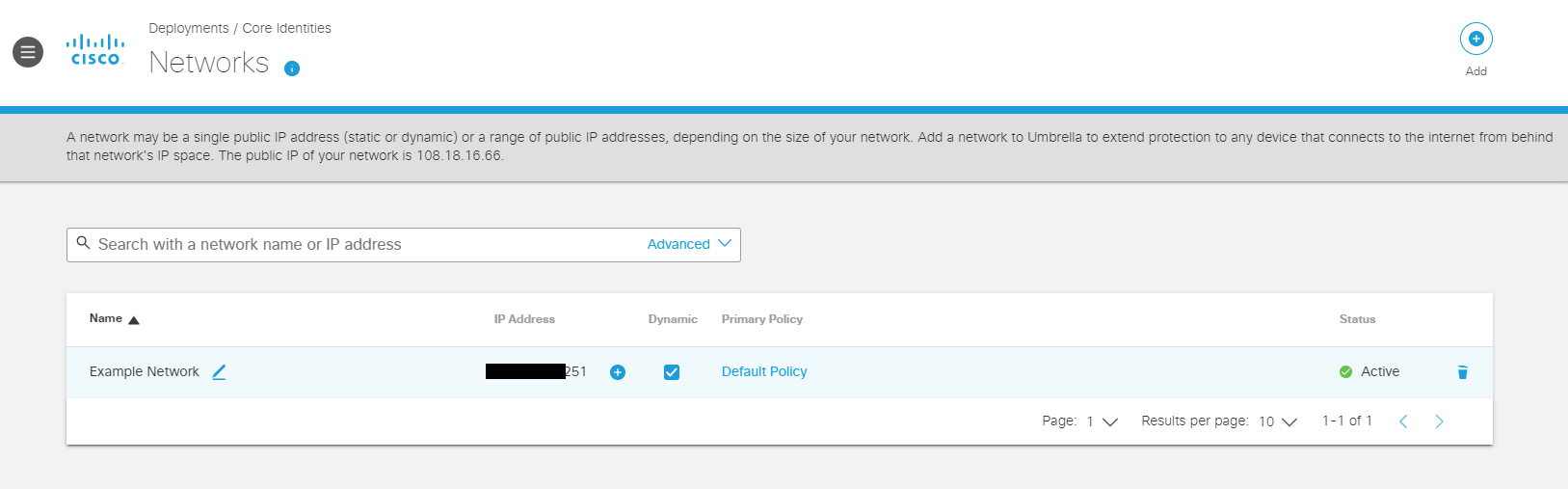Click plus icon next to IP address
Image resolution: width=1568 pixels, height=489 pixels.
tap(618, 372)
